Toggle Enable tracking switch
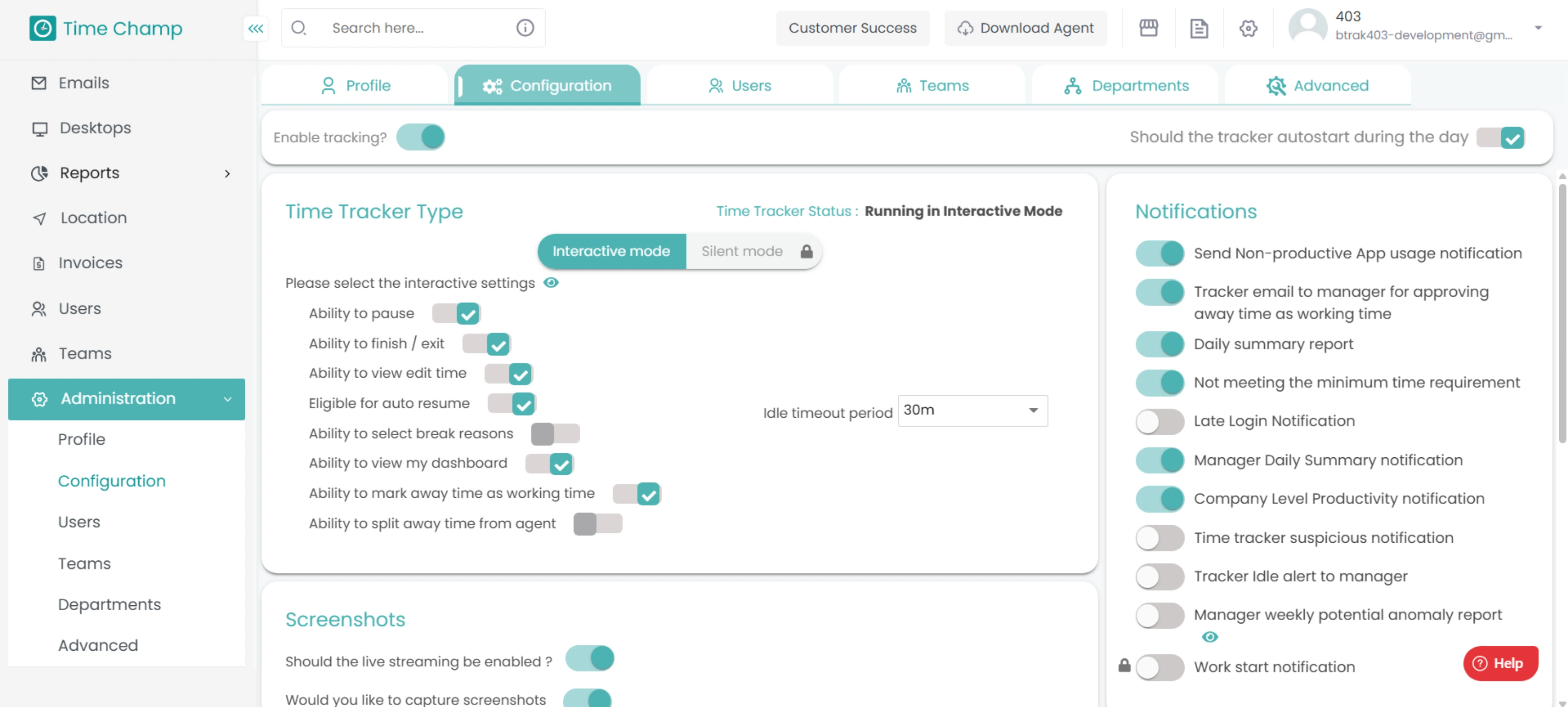 point(421,137)
